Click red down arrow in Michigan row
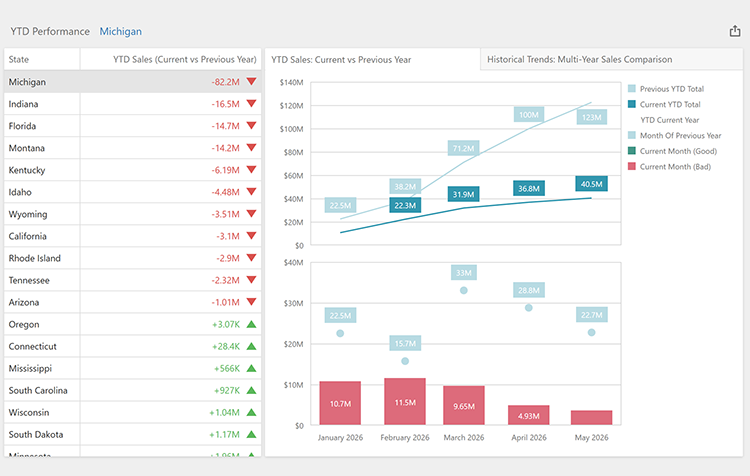The width and height of the screenshot is (750, 476). (252, 81)
